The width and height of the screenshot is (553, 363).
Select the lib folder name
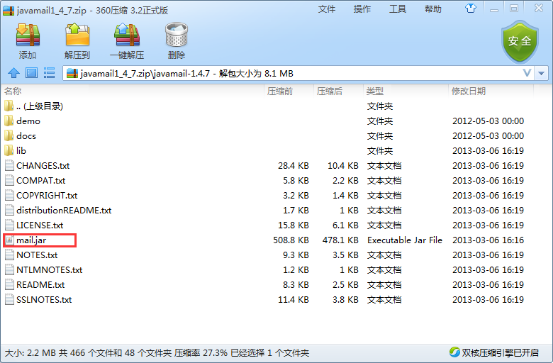[21, 151]
